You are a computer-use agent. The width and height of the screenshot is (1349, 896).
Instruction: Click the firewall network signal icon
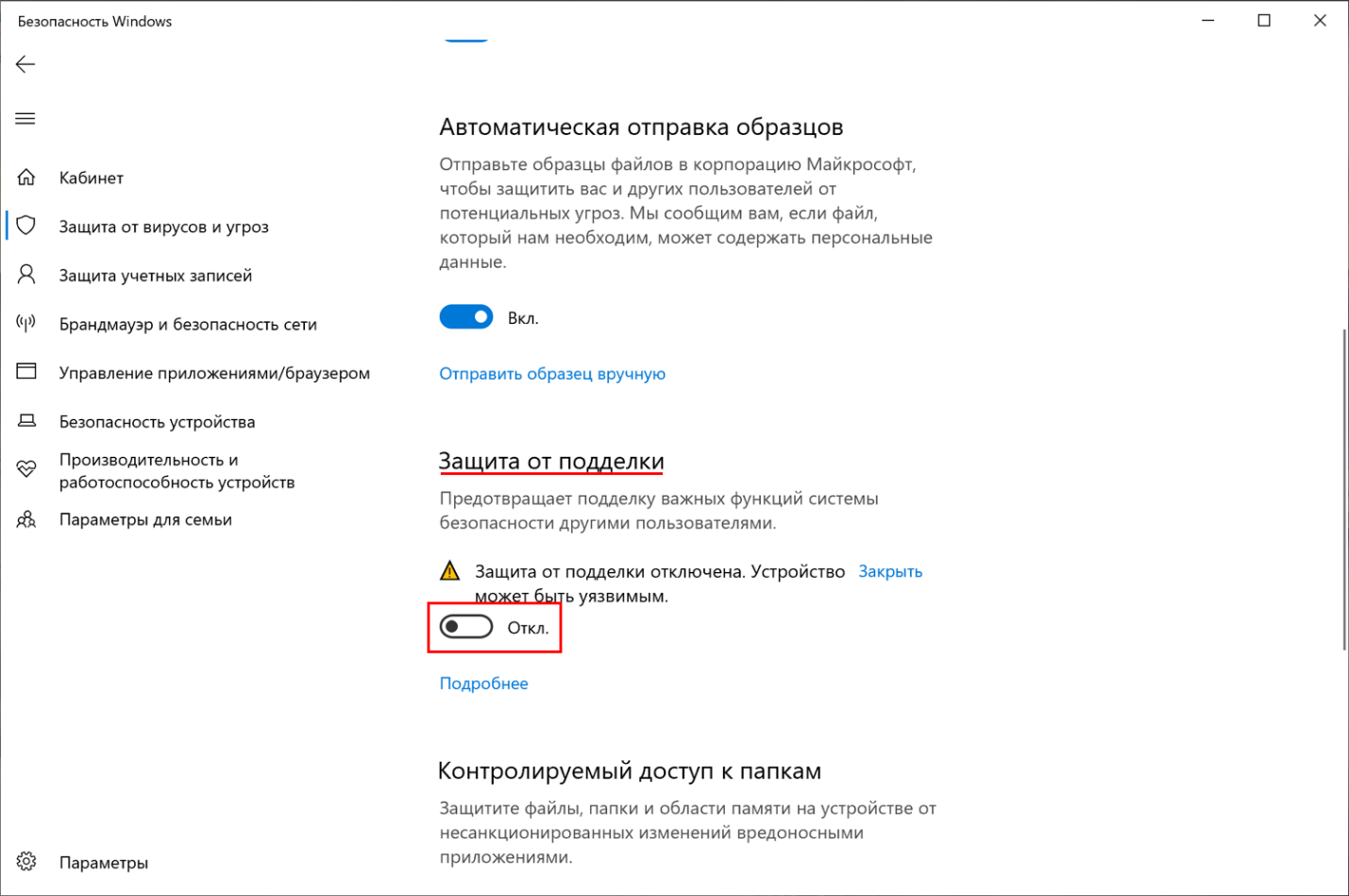click(x=26, y=324)
